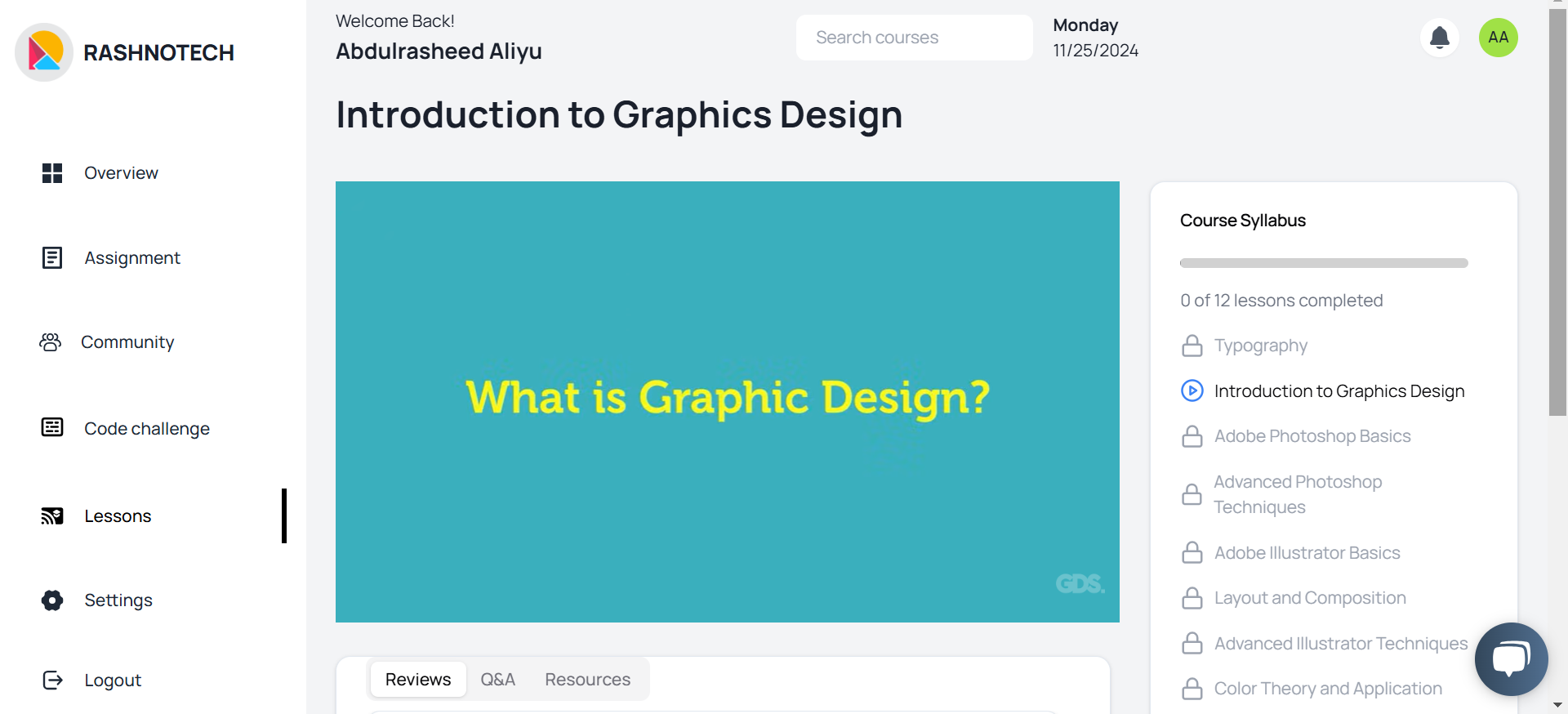Click the Settings gear icon
The image size is (1568, 714).
52,600
